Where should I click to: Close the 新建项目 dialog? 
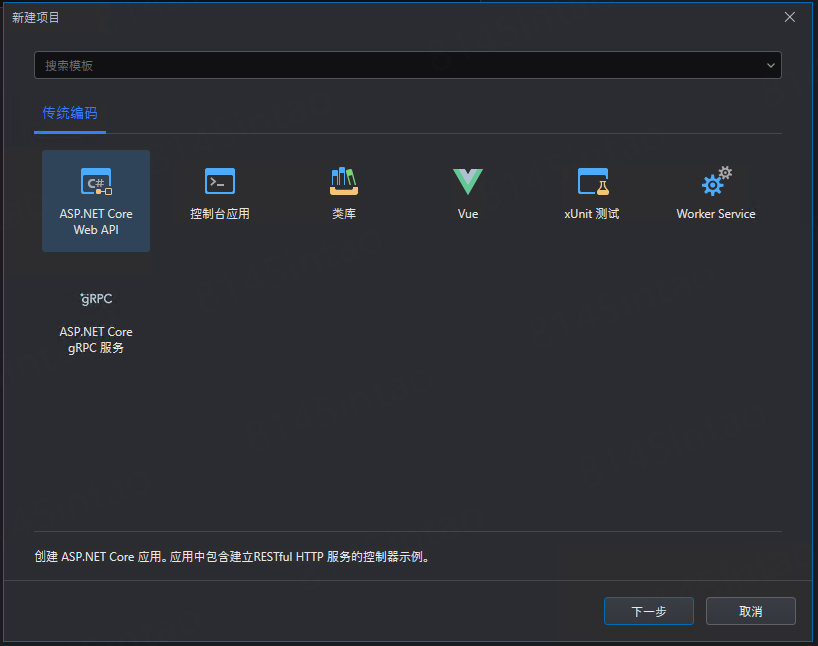pos(790,17)
